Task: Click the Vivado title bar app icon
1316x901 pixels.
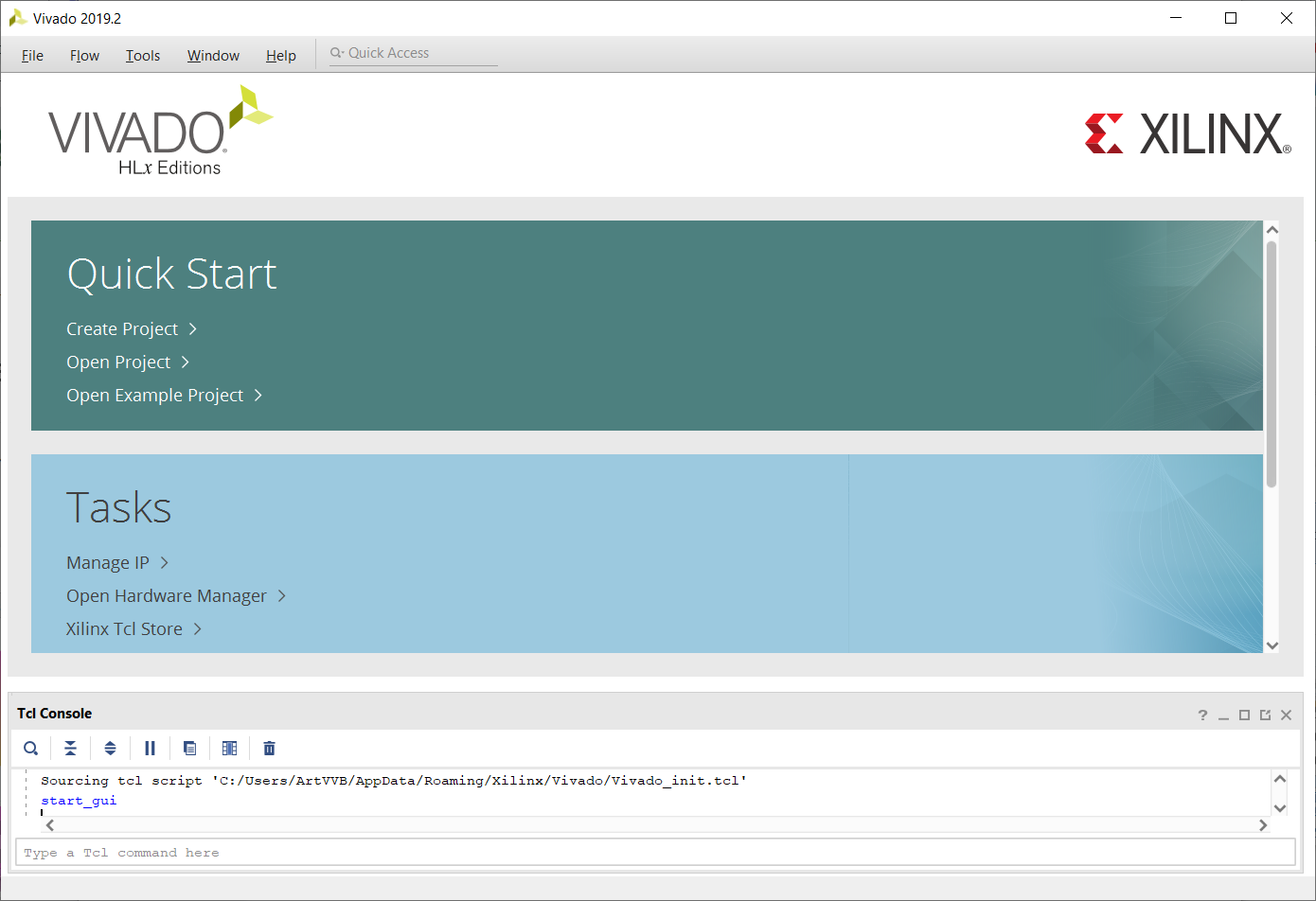Action: (x=17, y=18)
